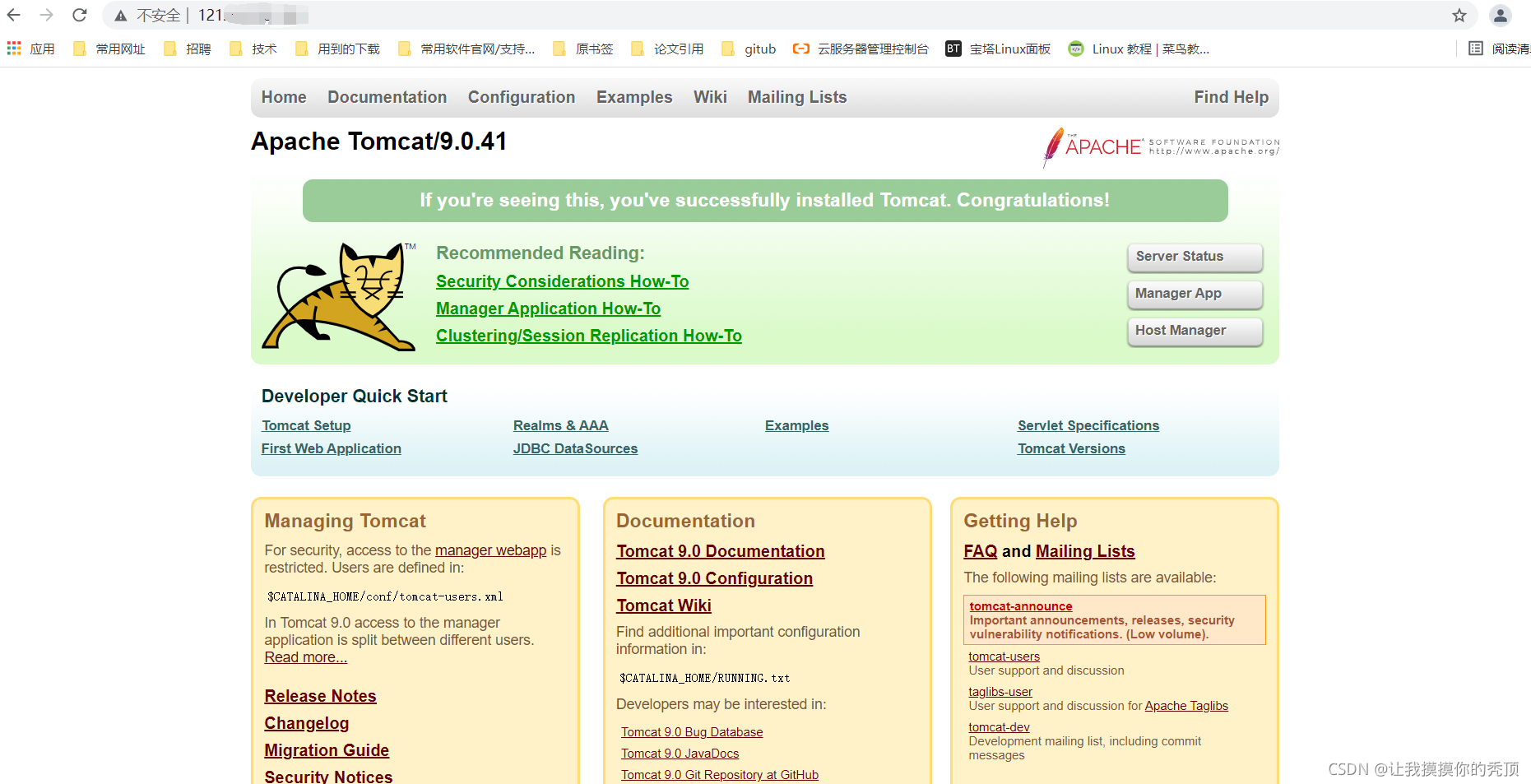Image resolution: width=1531 pixels, height=784 pixels.
Task: Open the Tomcat Versions link
Action: (1071, 448)
